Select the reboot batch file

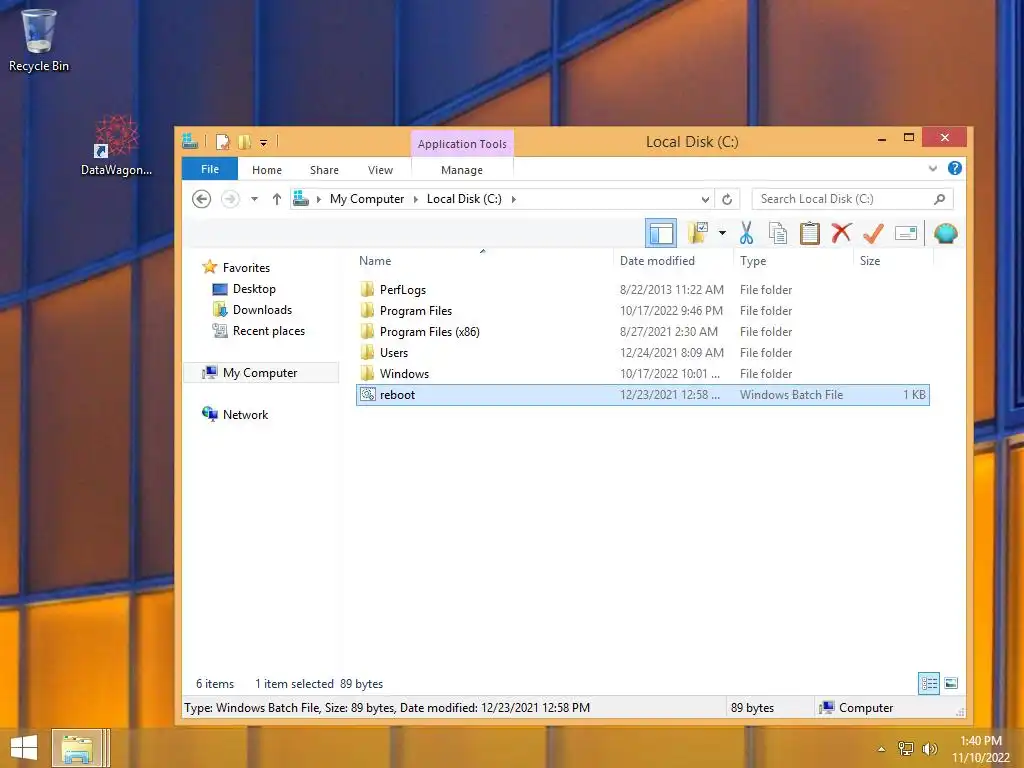(x=643, y=394)
